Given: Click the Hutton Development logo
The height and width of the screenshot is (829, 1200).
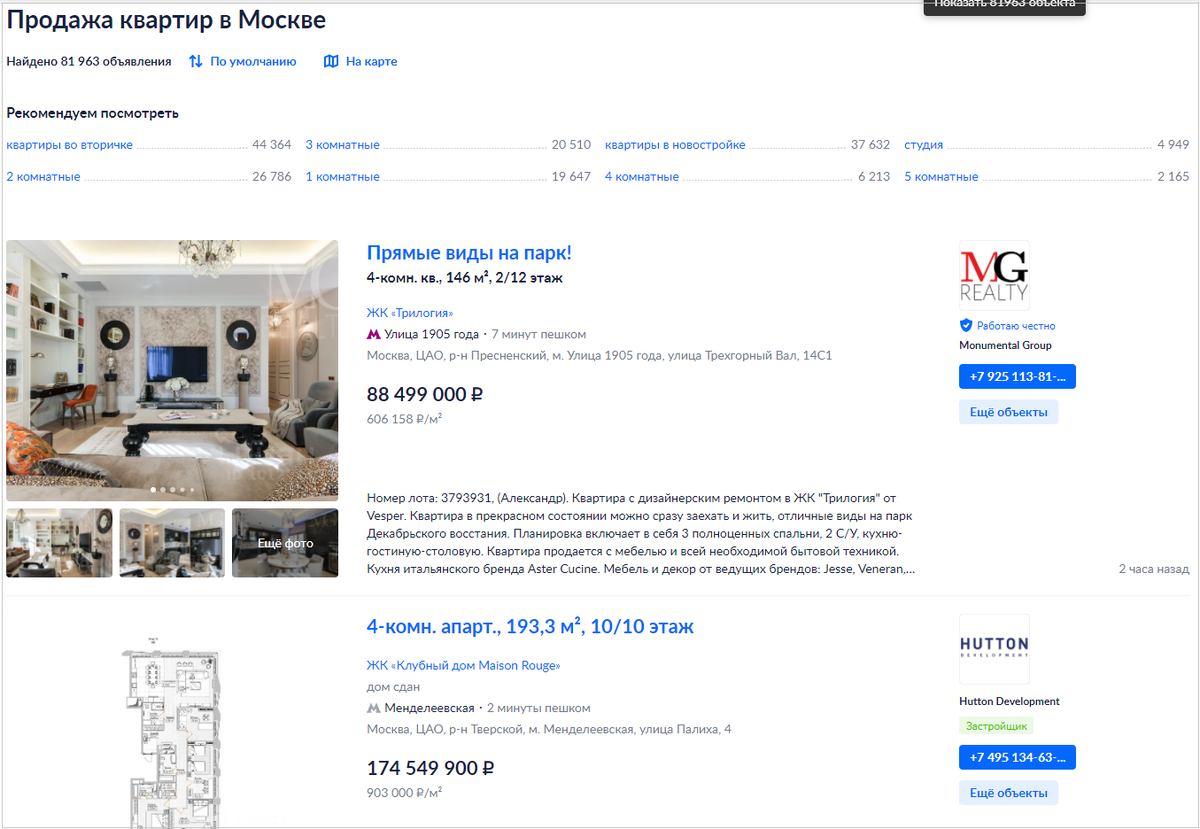Looking at the screenshot, I should (x=994, y=649).
